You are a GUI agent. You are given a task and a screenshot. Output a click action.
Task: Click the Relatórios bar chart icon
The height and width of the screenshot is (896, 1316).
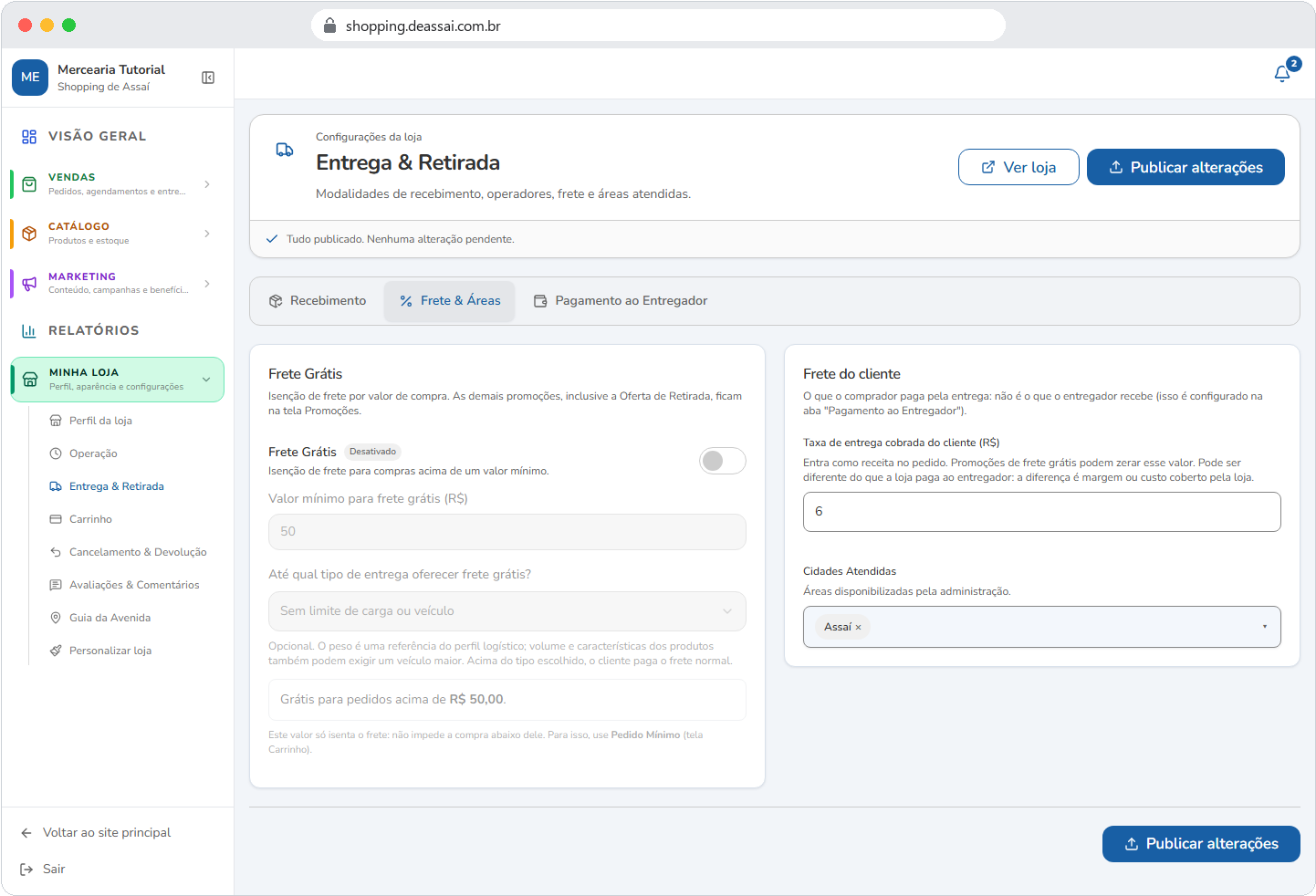point(29,331)
